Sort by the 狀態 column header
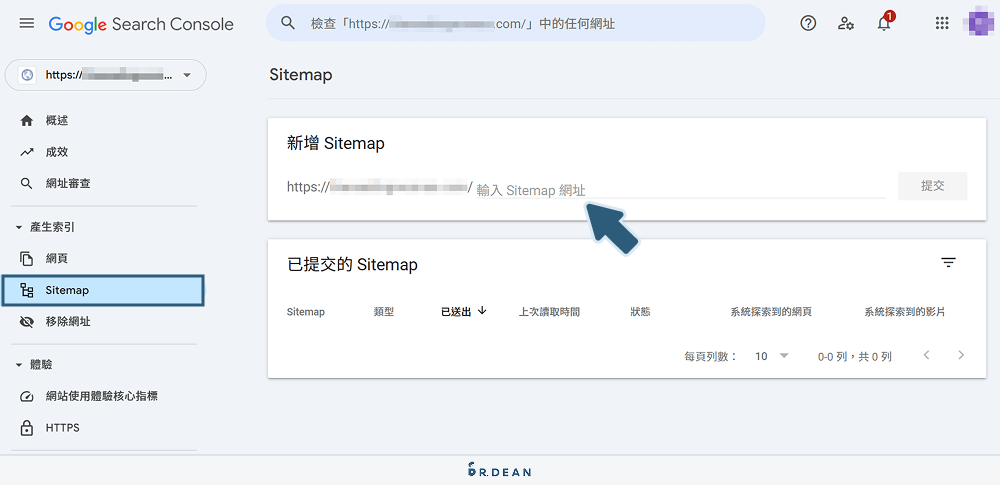 [640, 312]
